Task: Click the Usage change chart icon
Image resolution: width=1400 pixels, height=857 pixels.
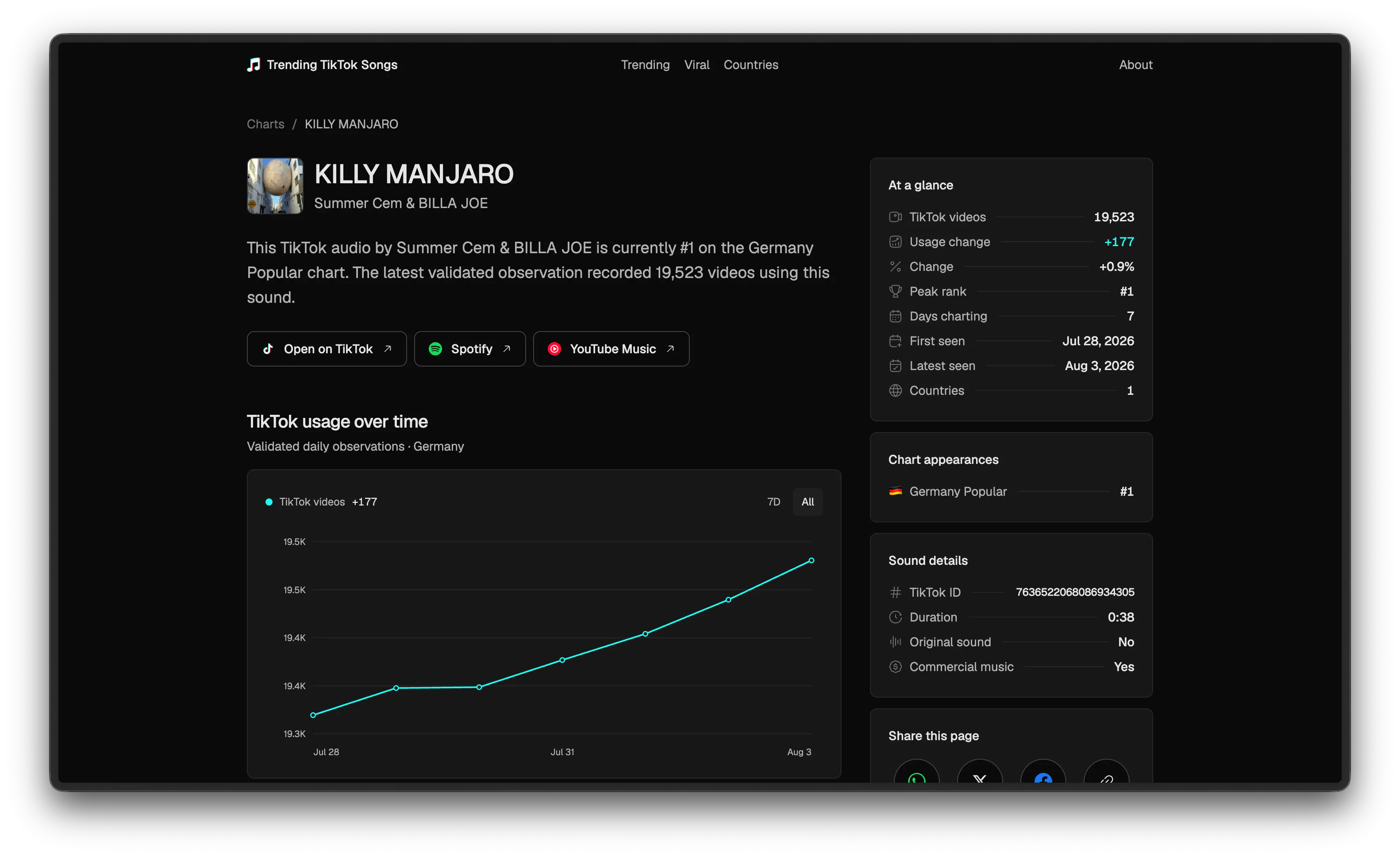Action: point(895,242)
